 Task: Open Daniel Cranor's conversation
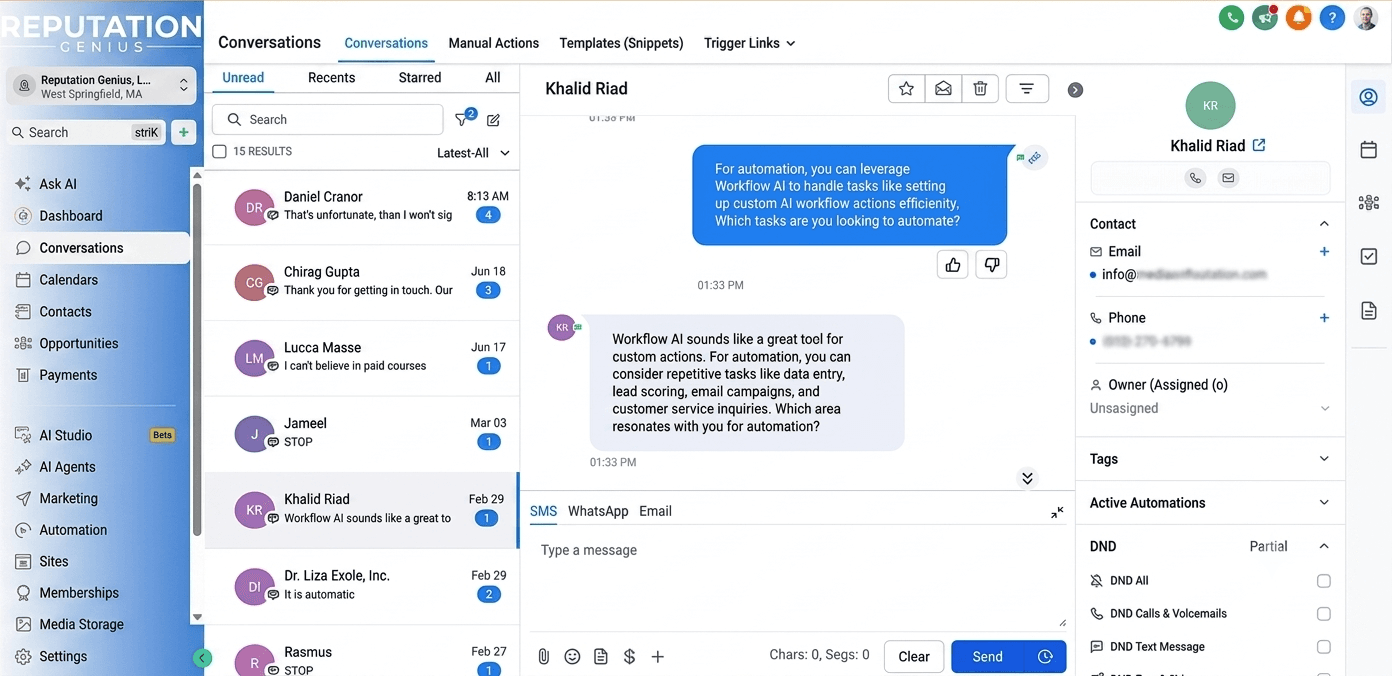click(x=362, y=207)
